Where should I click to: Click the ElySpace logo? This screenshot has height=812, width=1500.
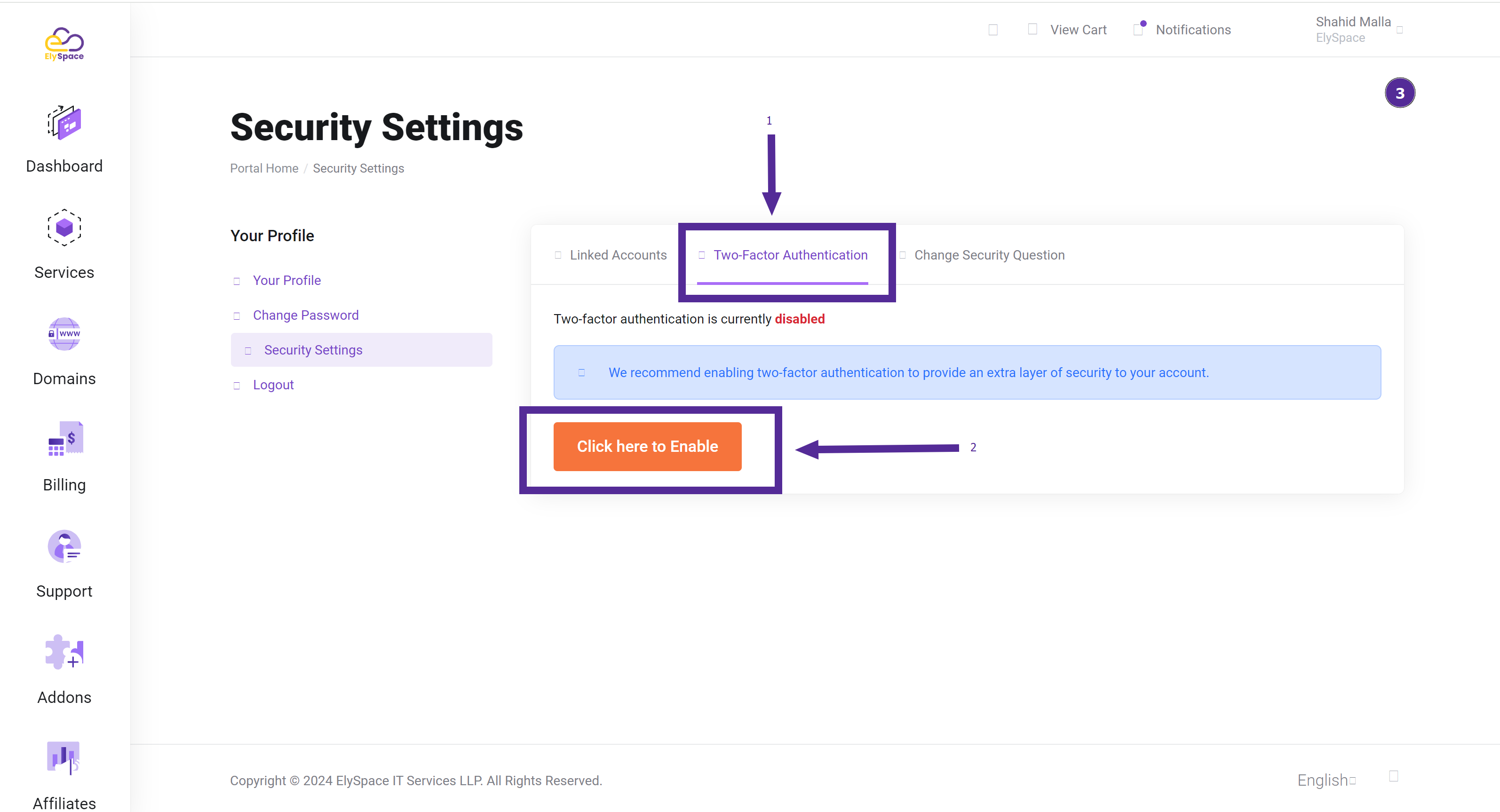coord(64,44)
